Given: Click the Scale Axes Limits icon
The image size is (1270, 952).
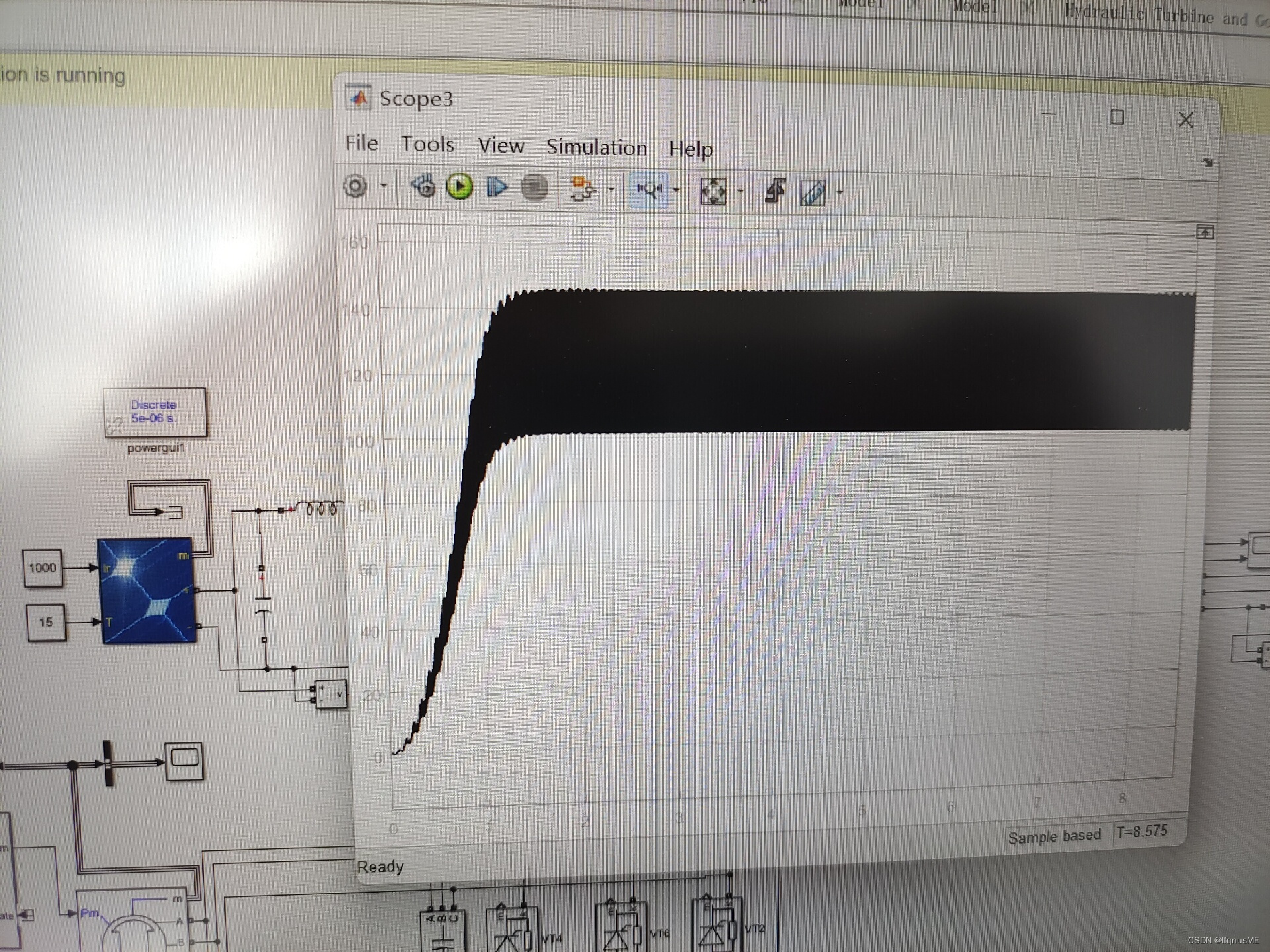Looking at the screenshot, I should point(713,192).
